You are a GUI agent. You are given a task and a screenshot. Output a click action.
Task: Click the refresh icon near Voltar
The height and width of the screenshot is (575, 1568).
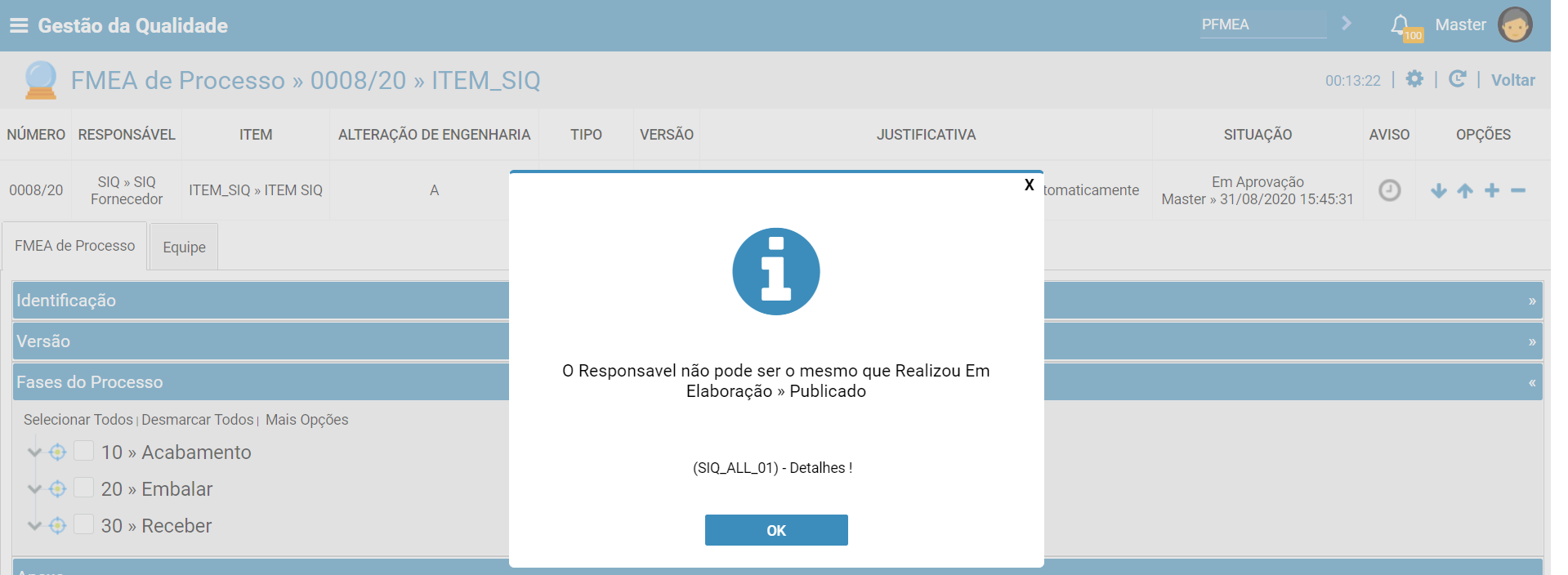click(x=1457, y=78)
